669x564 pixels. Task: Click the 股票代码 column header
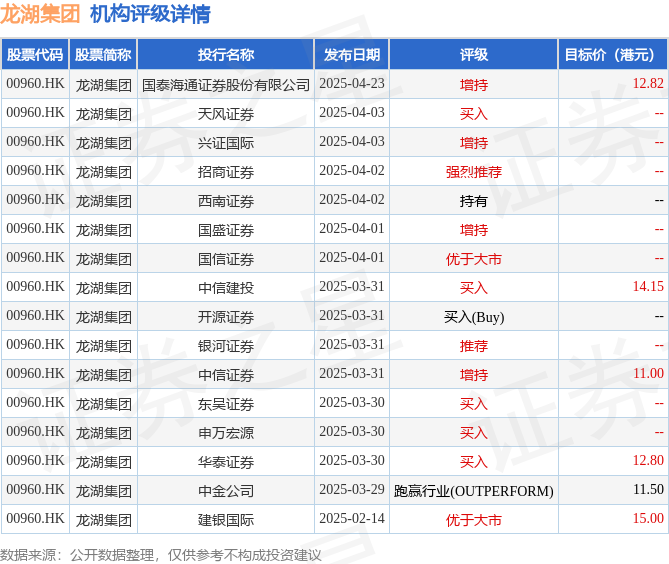click(35, 55)
